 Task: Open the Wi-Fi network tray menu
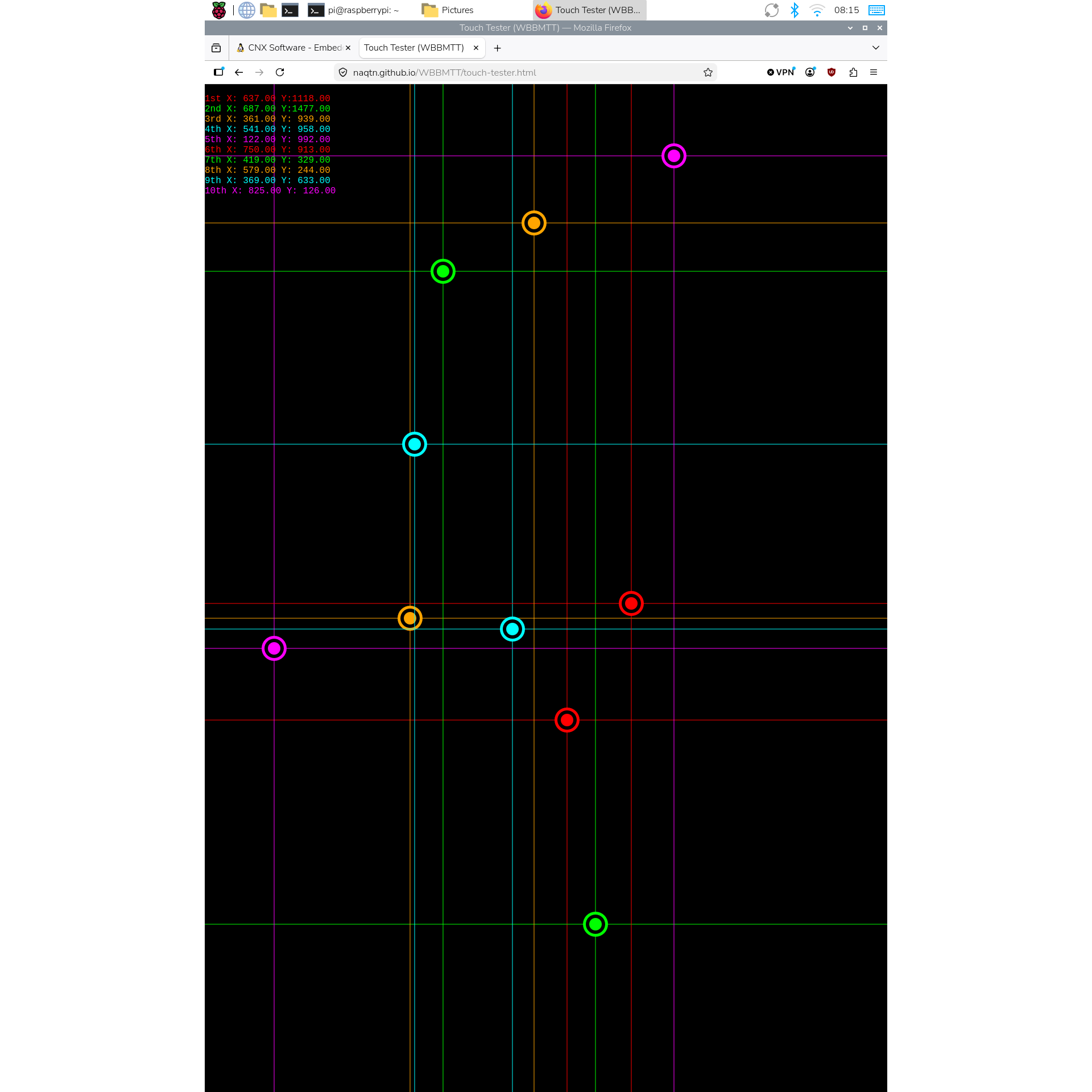[817, 10]
